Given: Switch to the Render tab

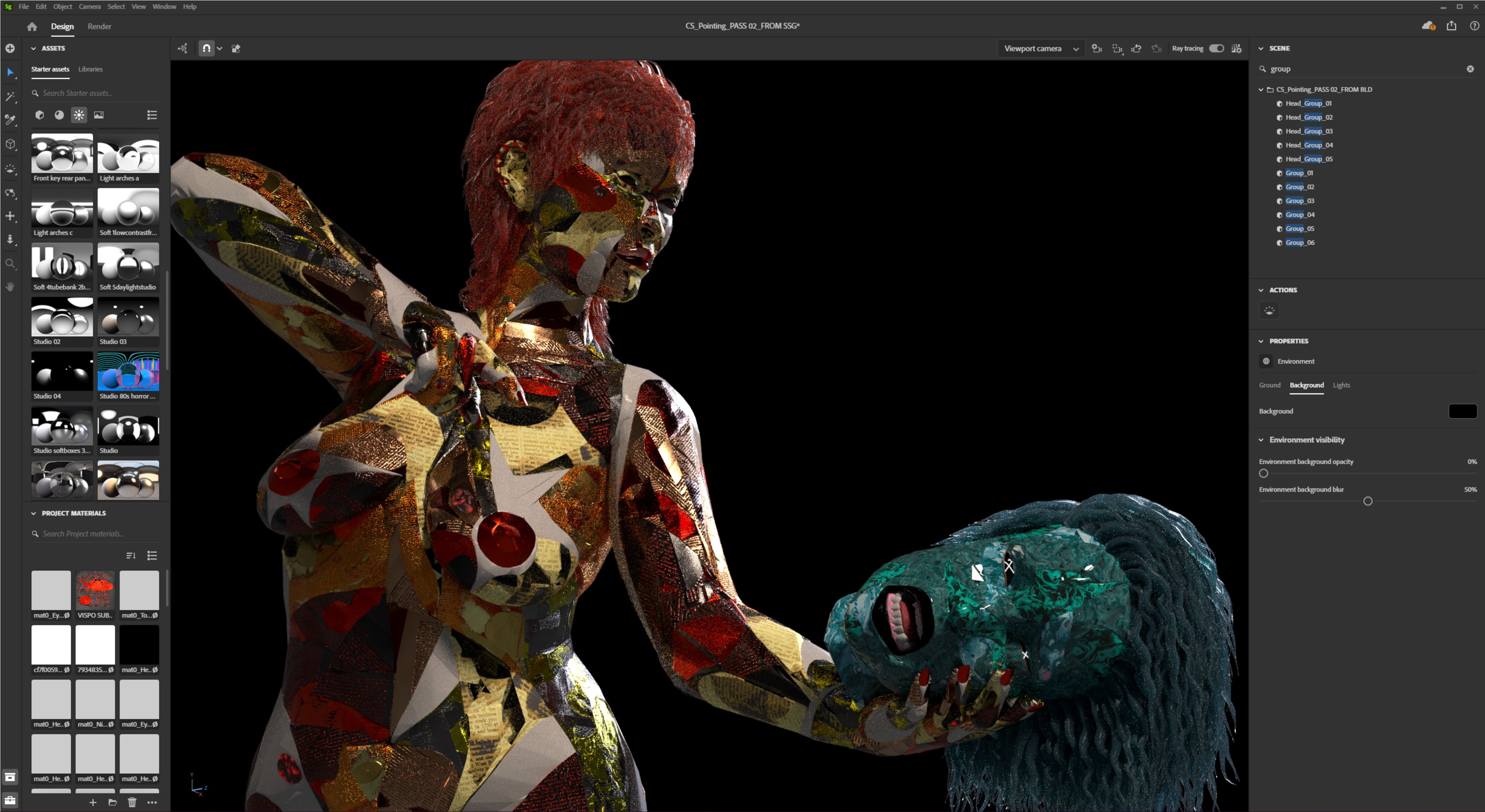Looking at the screenshot, I should click(99, 27).
